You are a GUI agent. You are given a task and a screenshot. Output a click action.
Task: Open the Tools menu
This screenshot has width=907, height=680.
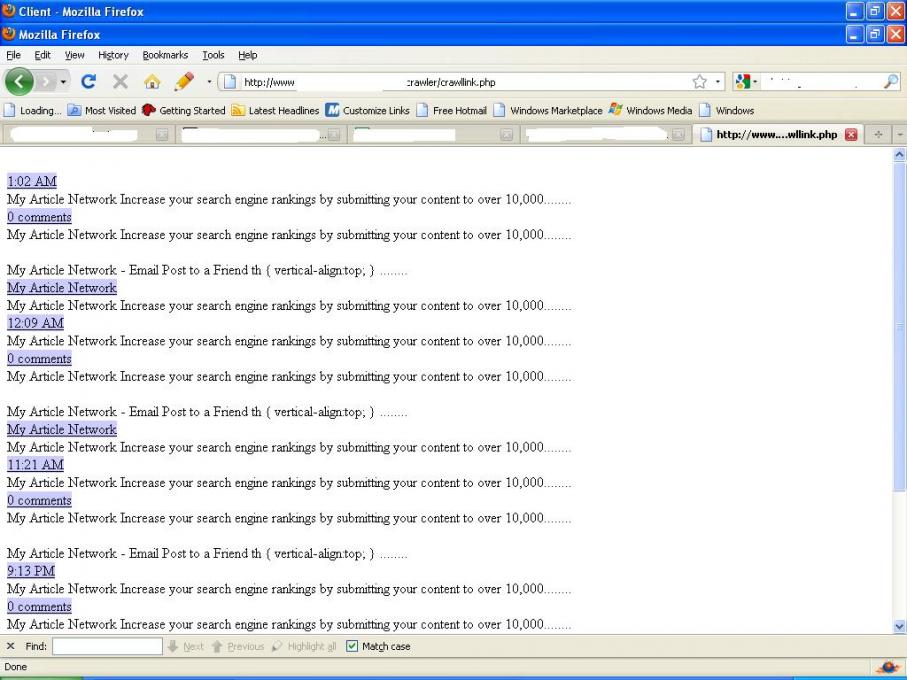click(213, 55)
